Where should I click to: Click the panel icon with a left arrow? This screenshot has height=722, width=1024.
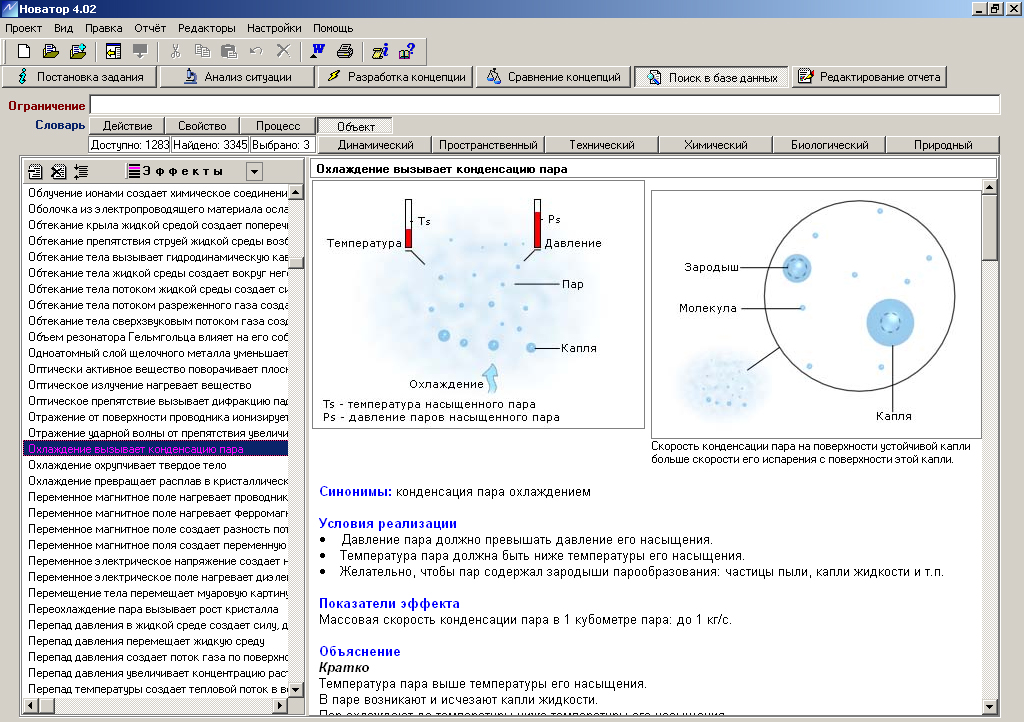[x=113, y=51]
